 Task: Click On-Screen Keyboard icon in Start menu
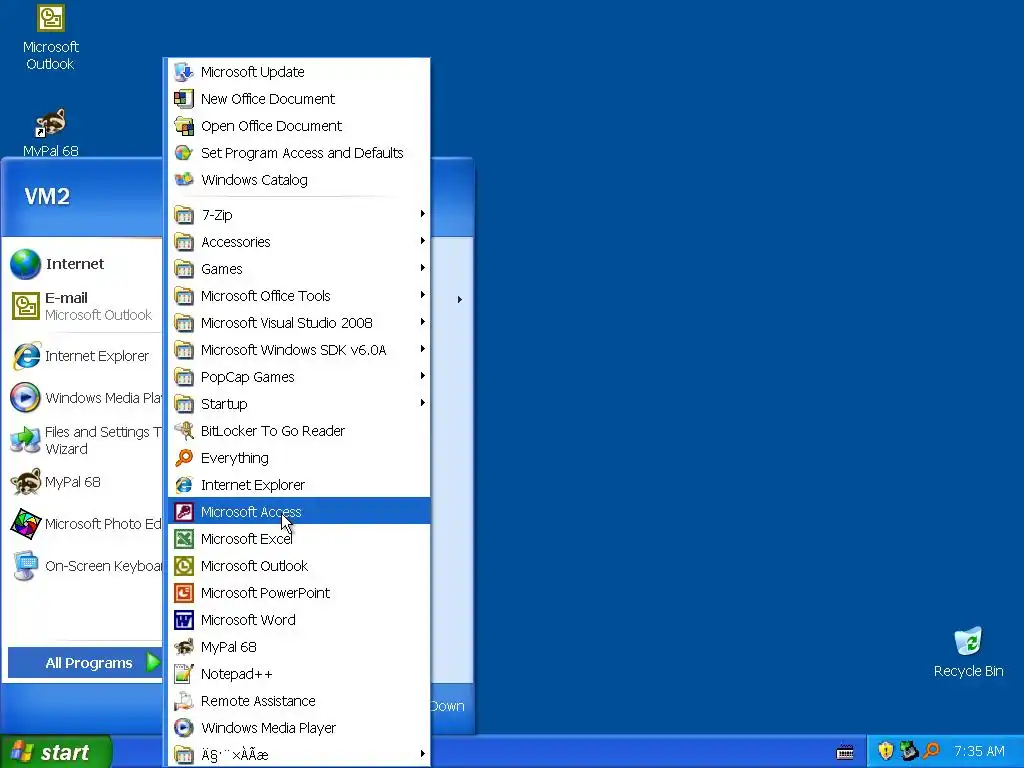click(x=25, y=566)
